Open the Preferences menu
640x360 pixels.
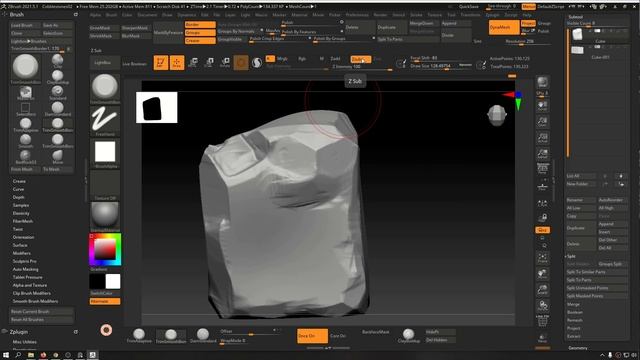coord(357,15)
